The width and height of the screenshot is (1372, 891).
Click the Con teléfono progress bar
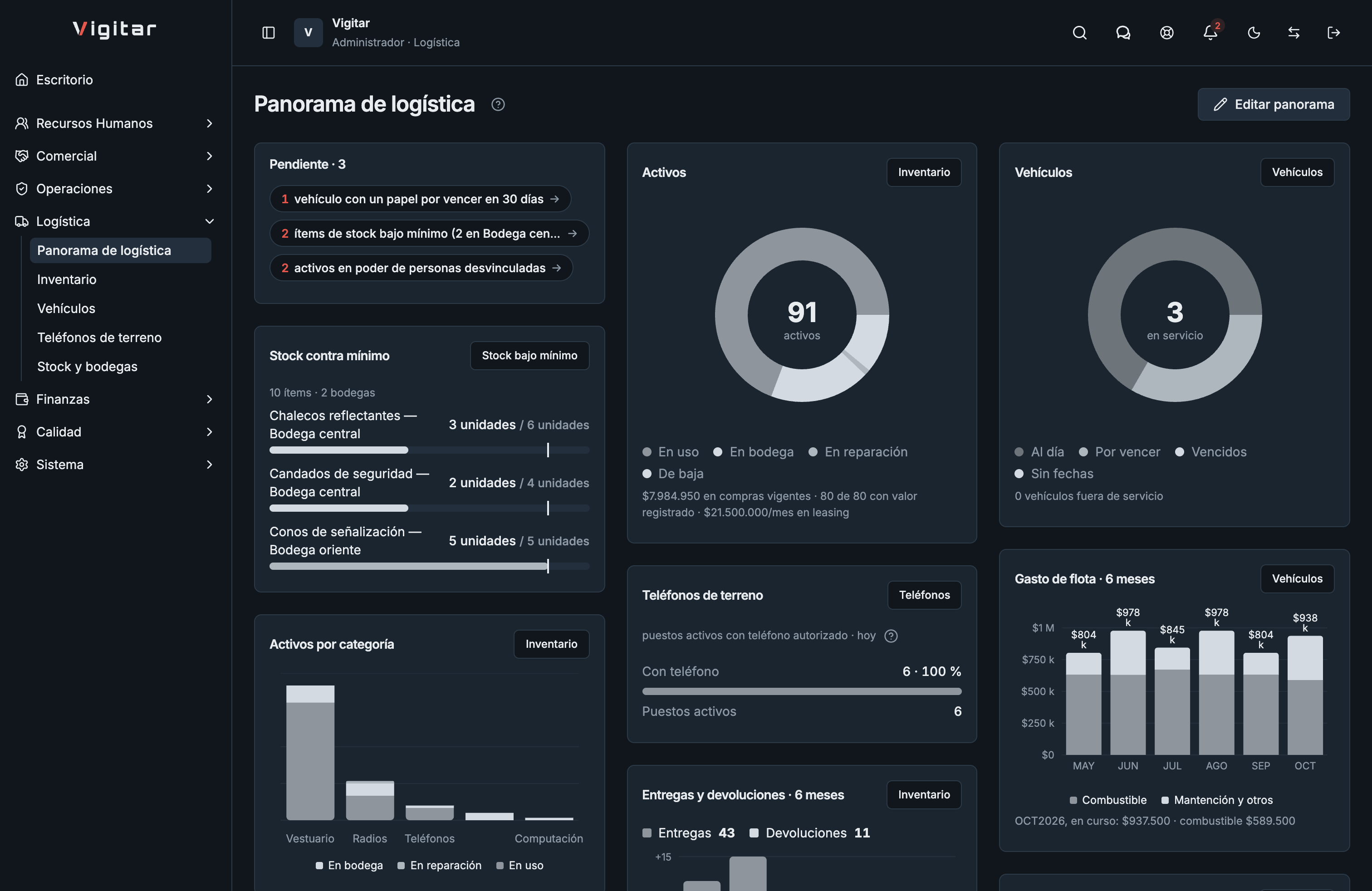801,691
